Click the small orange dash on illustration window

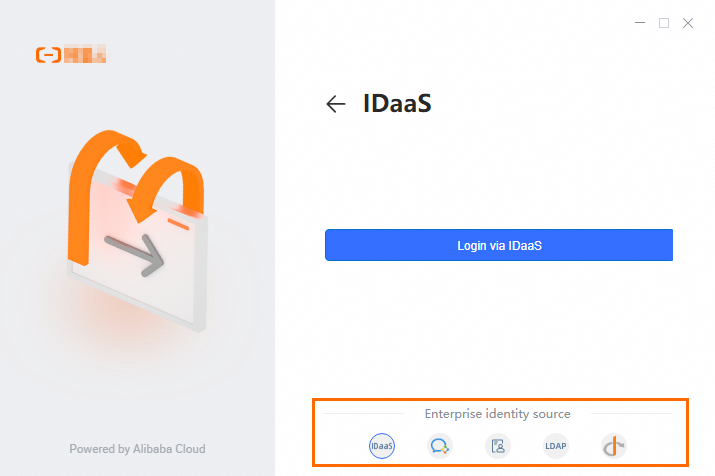178,224
